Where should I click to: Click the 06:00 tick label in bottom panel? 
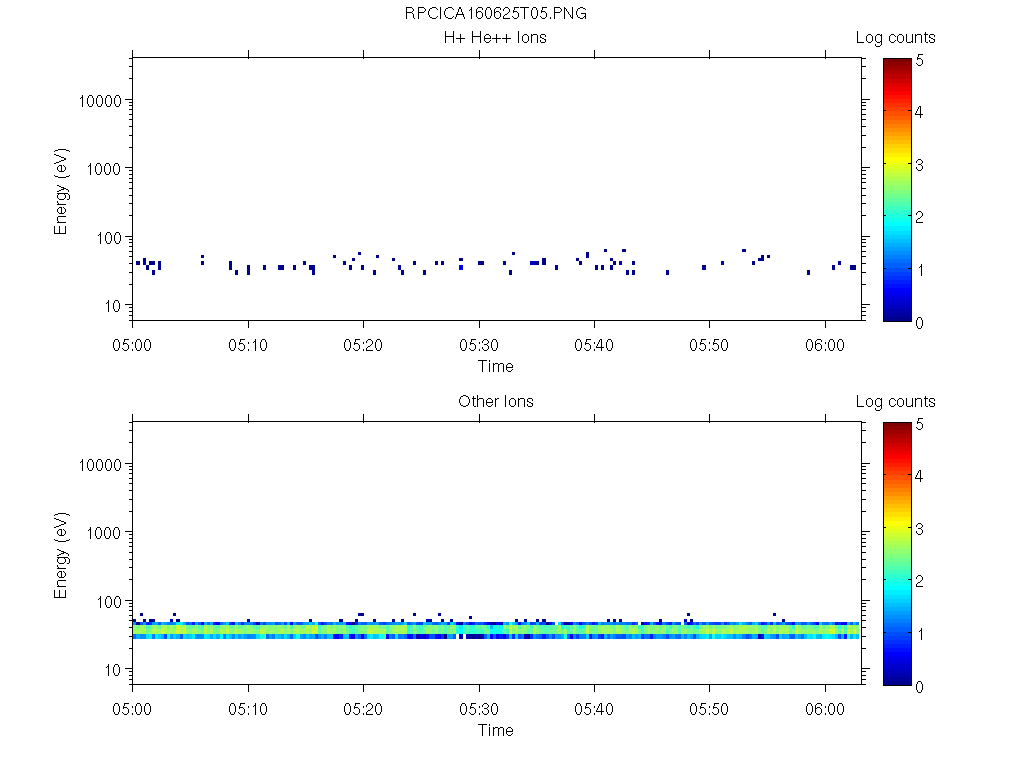tap(825, 709)
